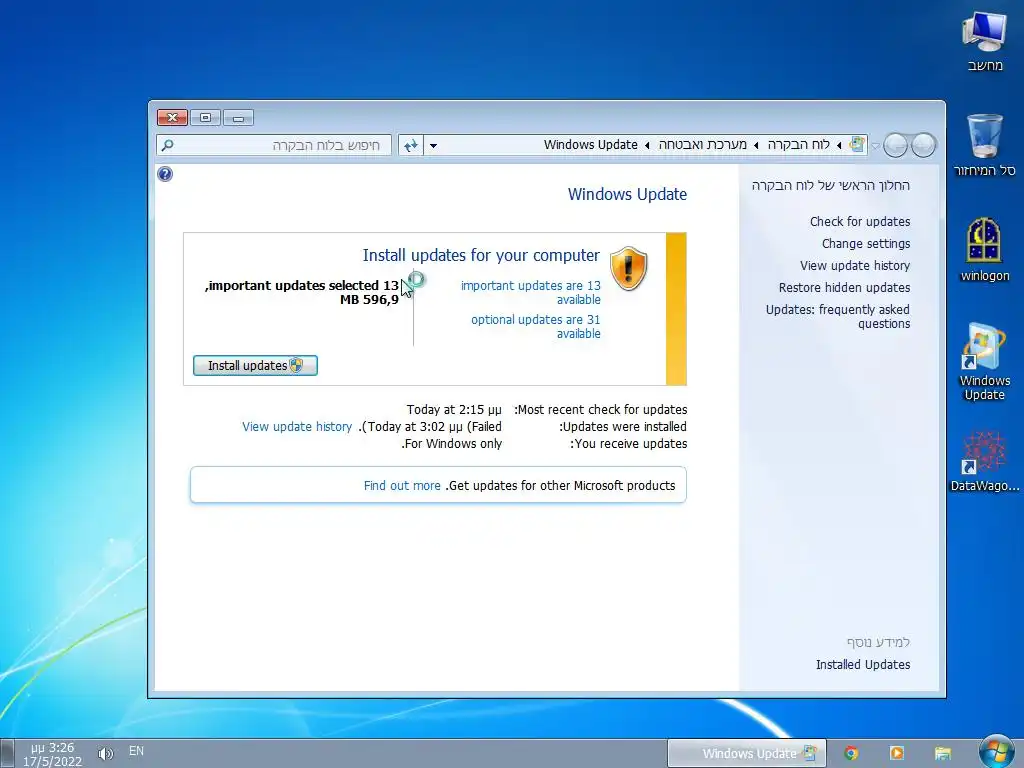The width and height of the screenshot is (1024, 768).
Task: Open the winlogon desktop icon
Action: [985, 249]
